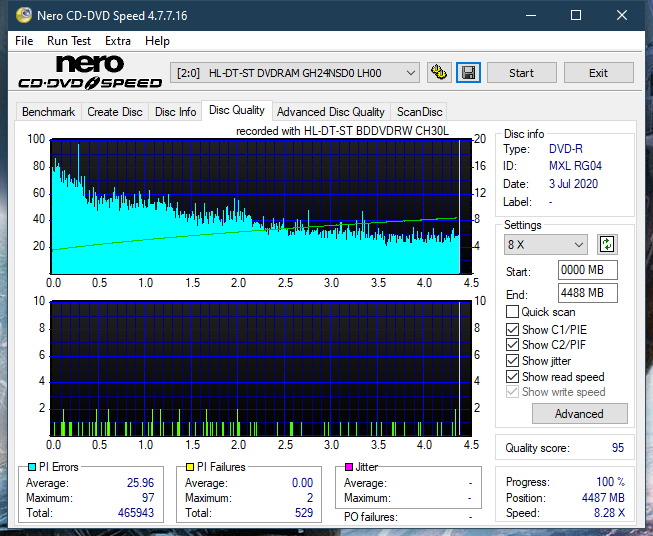Click the Quality score value 95
This screenshot has width=653, height=536.
[x=618, y=448]
